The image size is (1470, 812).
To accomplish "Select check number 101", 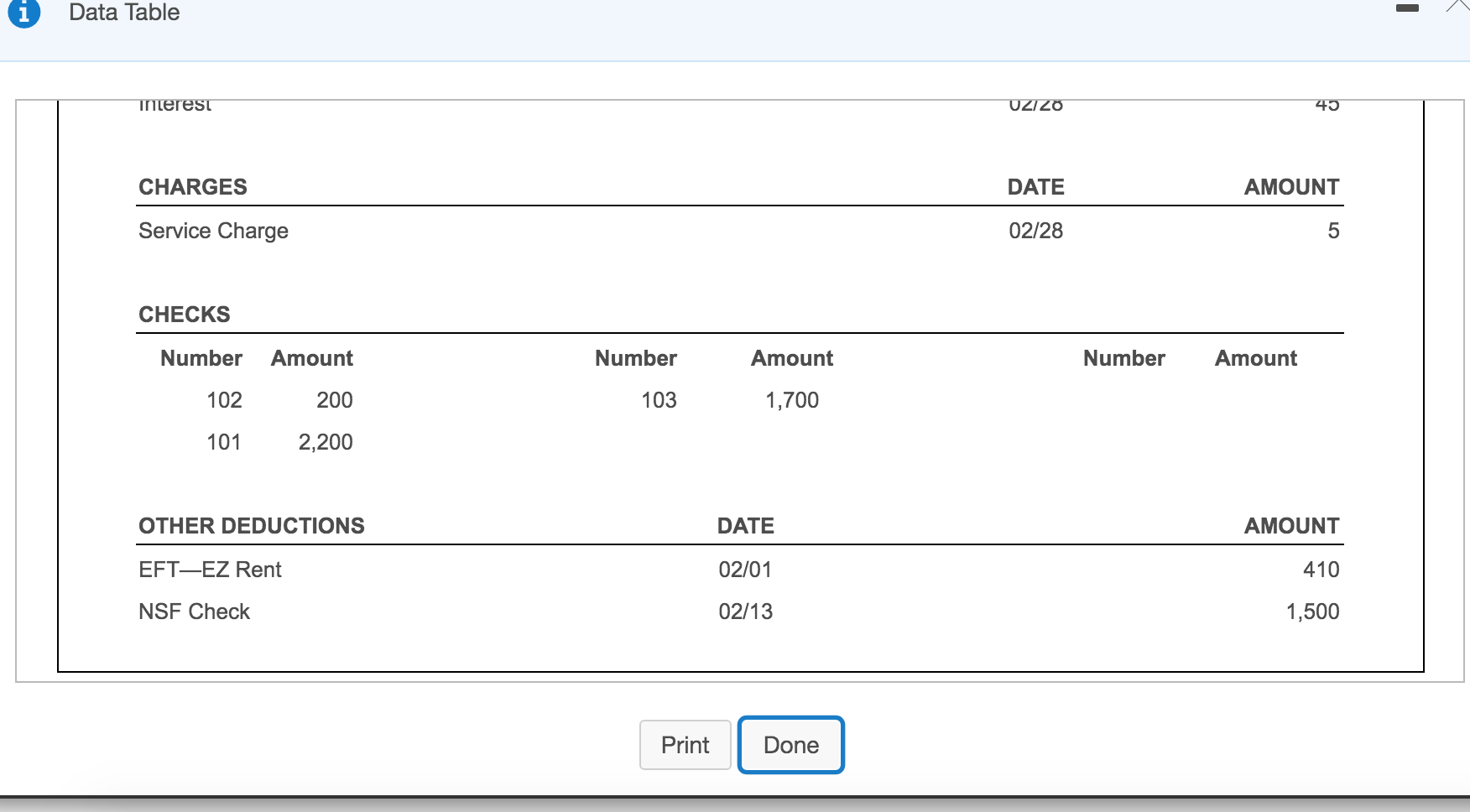I will 224,442.
